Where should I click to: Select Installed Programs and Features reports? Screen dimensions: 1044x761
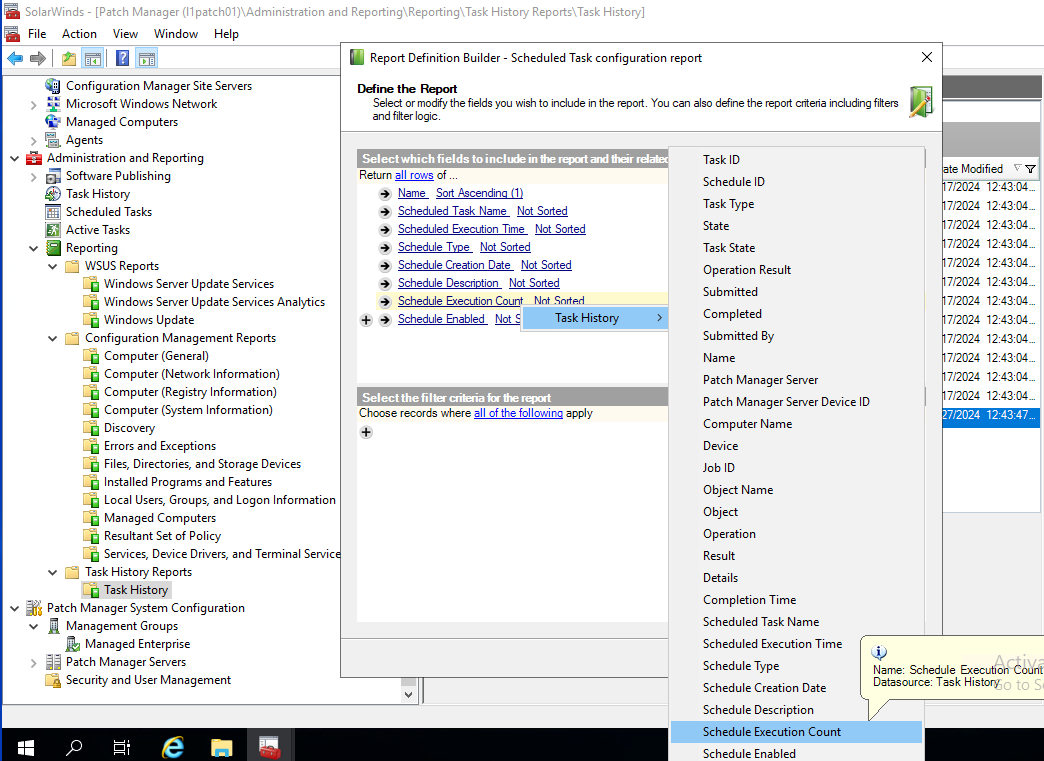tap(188, 481)
